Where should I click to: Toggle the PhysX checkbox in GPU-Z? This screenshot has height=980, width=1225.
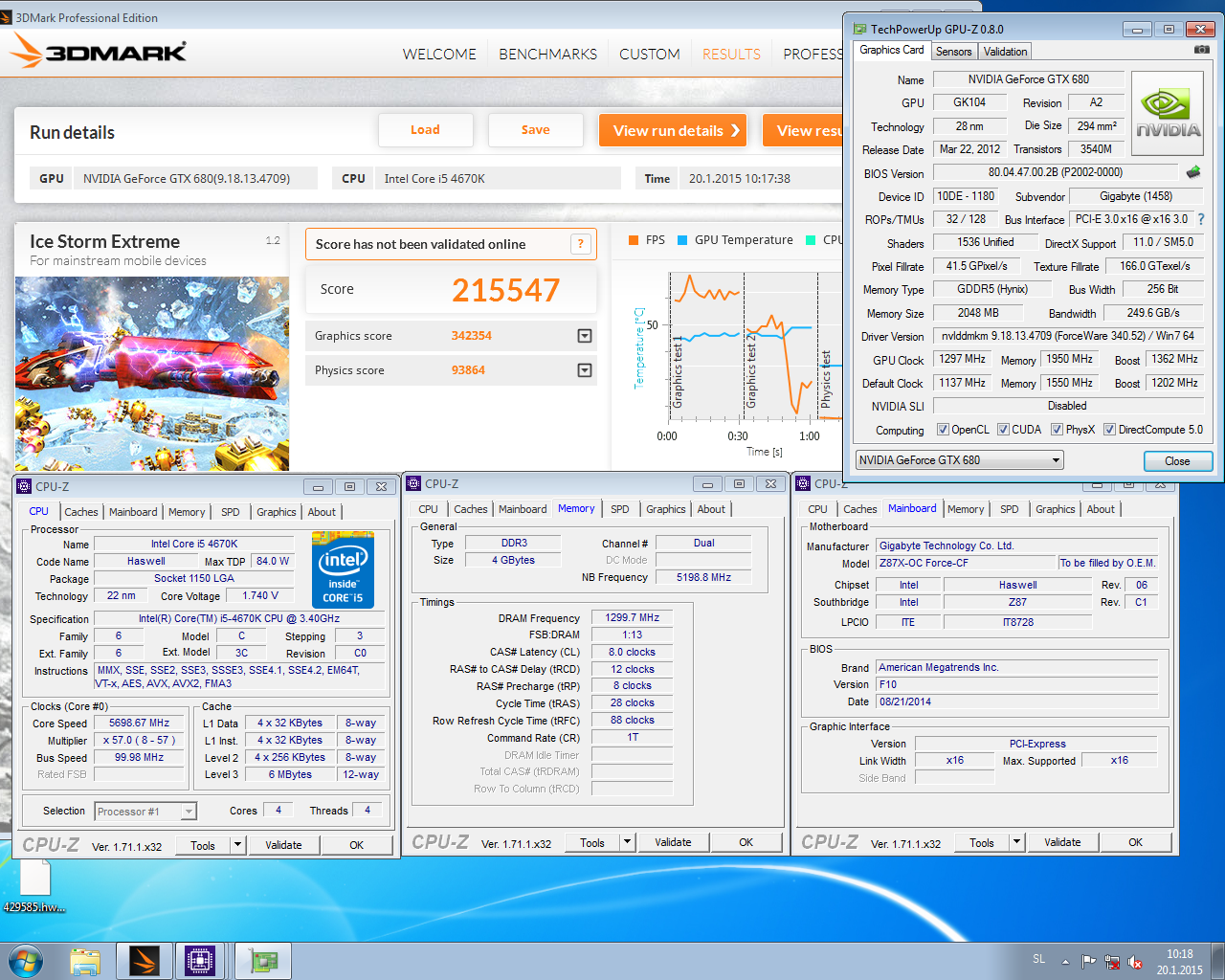pos(1057,430)
